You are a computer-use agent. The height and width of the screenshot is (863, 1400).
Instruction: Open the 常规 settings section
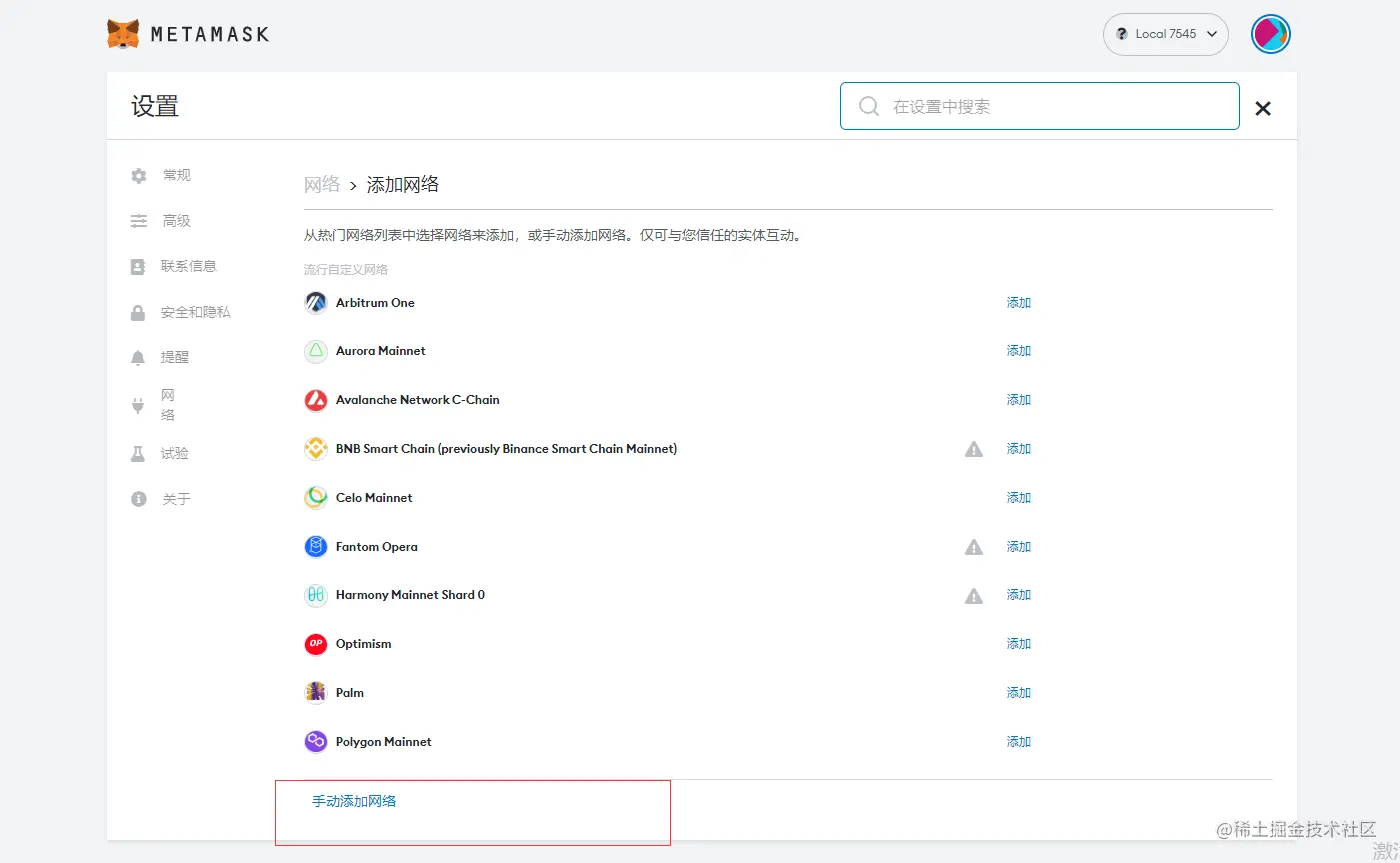pyautogui.click(x=177, y=175)
